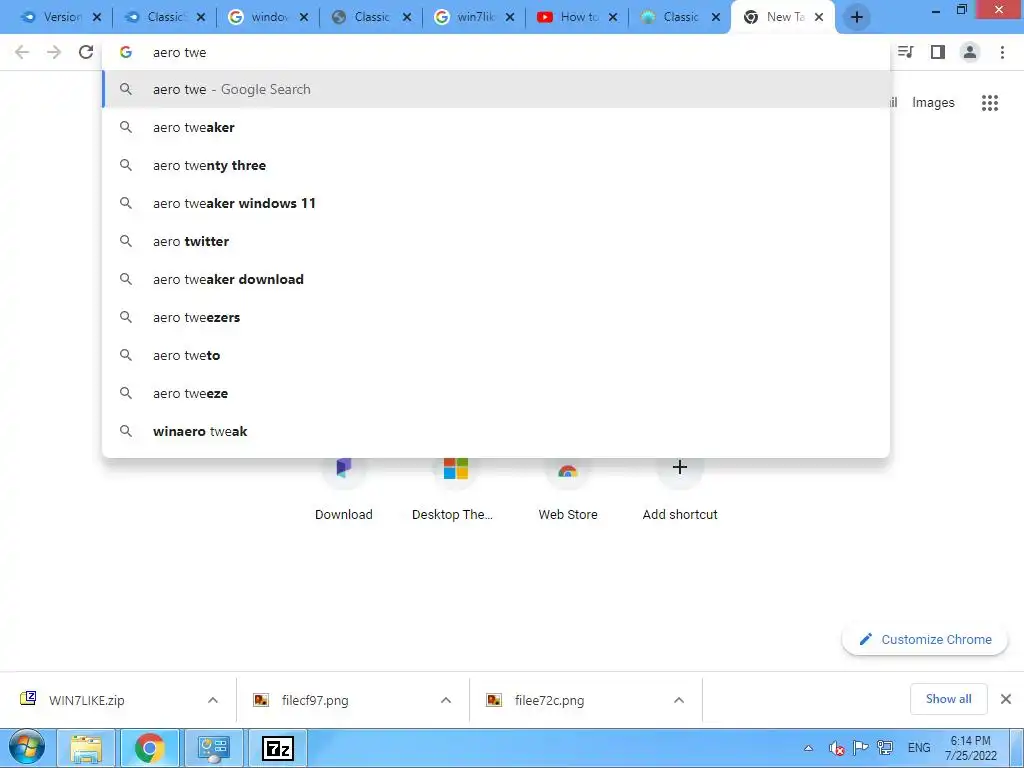Select the 'aero tweezers' suggestion
1024x768 pixels.
(496, 317)
